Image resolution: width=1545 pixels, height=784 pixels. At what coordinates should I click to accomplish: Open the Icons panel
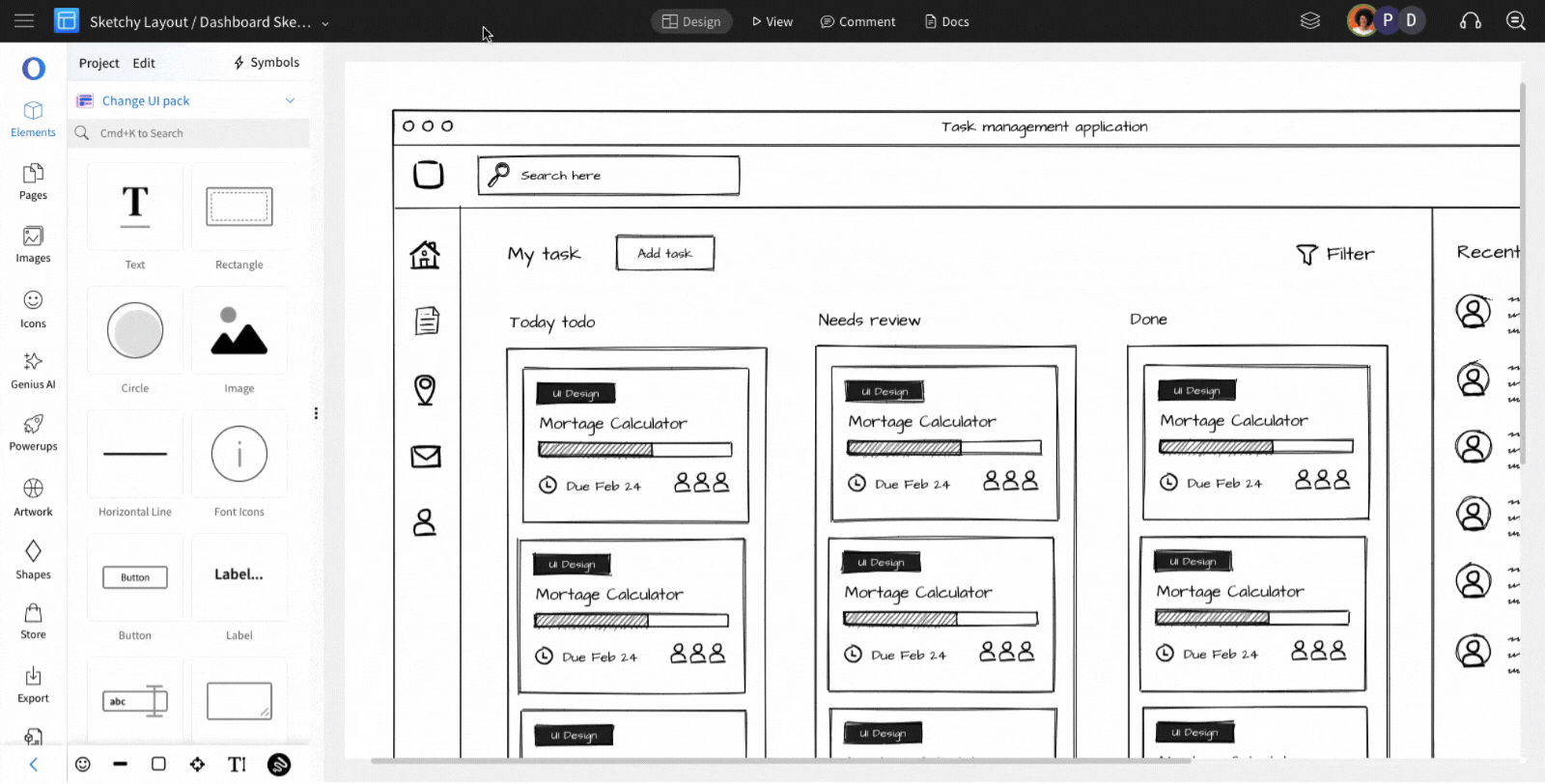[33, 309]
